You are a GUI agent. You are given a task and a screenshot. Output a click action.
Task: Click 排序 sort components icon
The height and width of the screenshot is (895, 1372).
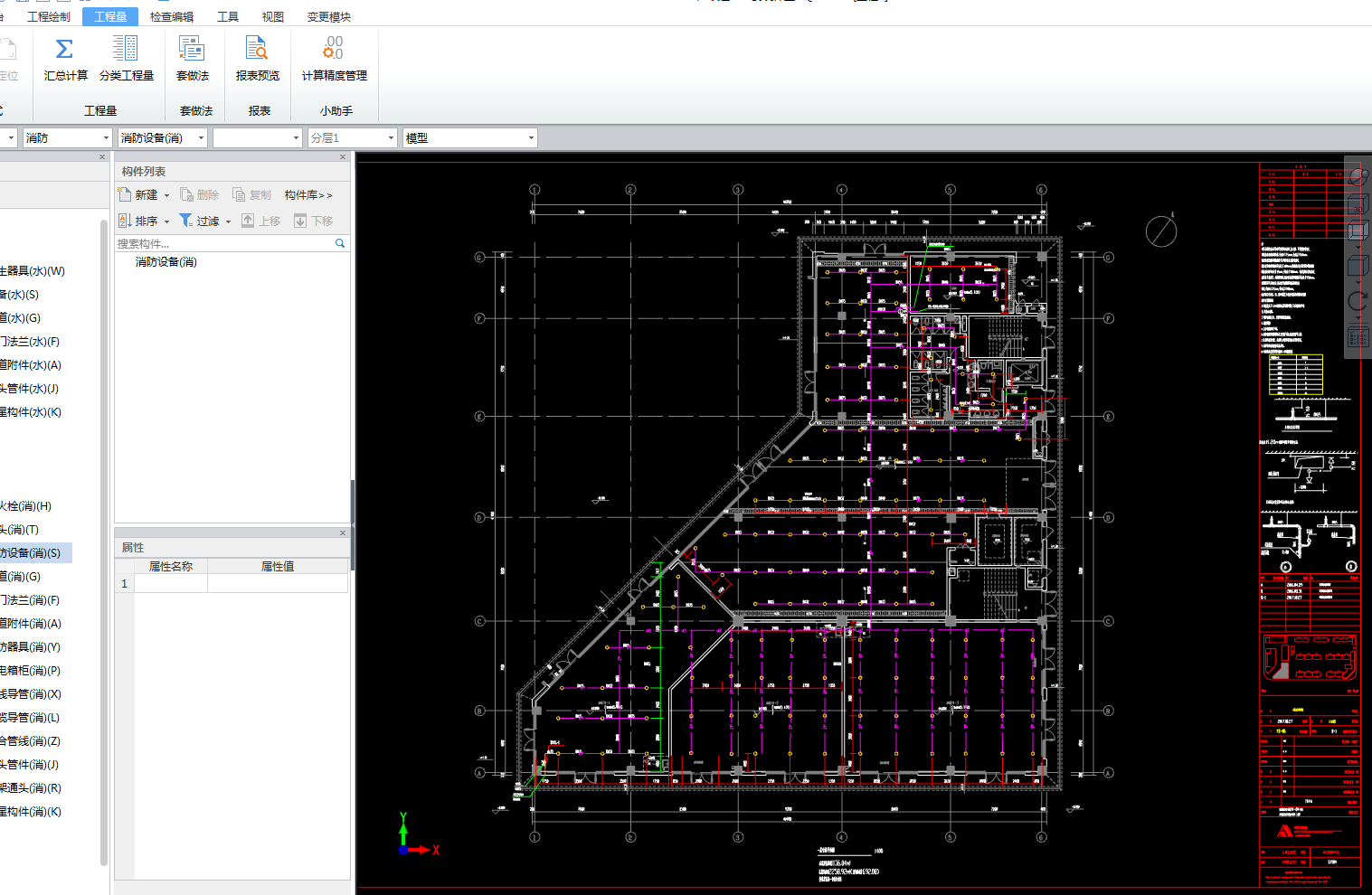125,221
